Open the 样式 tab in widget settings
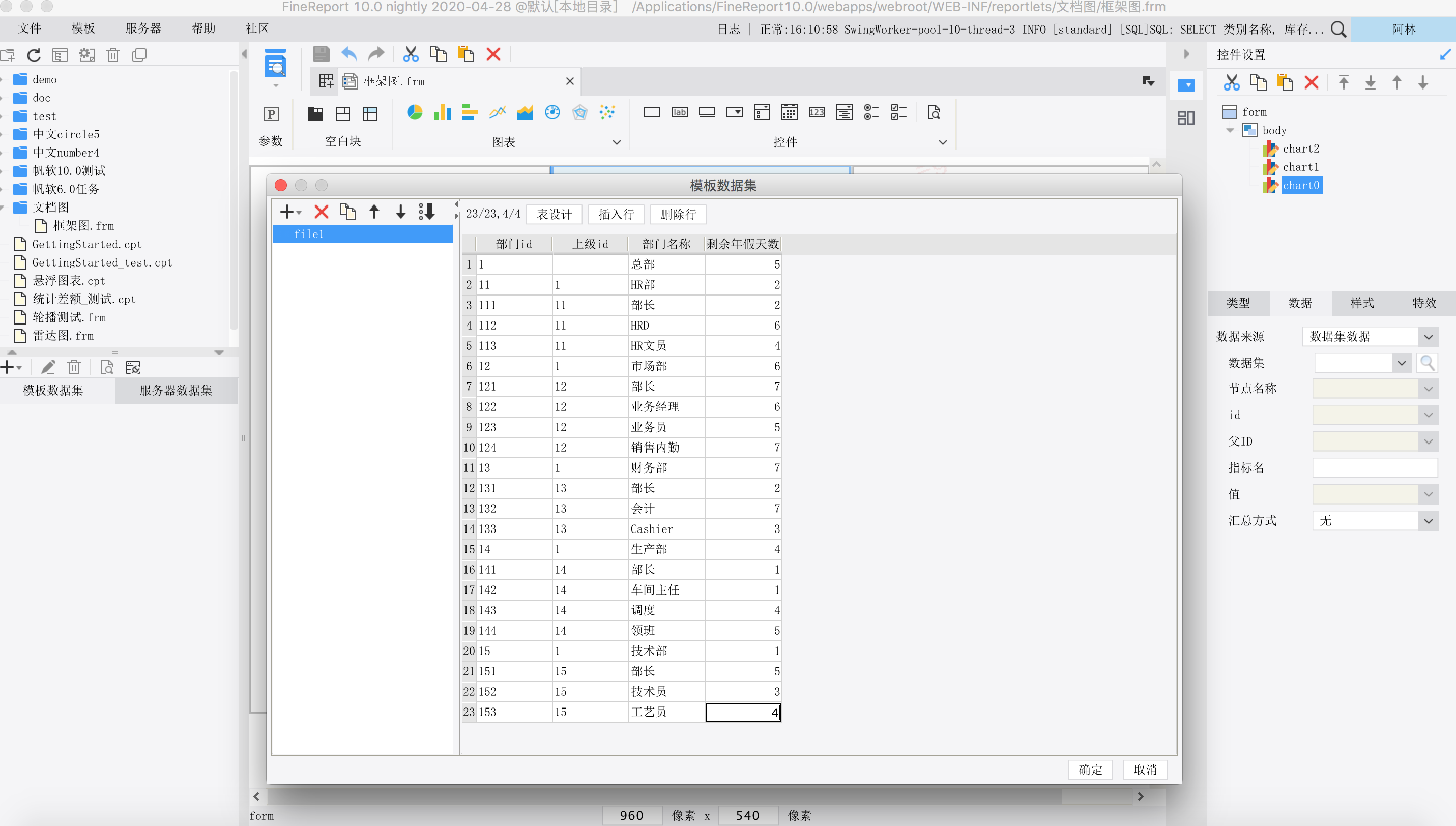This screenshot has height=826, width=1456. (x=1362, y=303)
